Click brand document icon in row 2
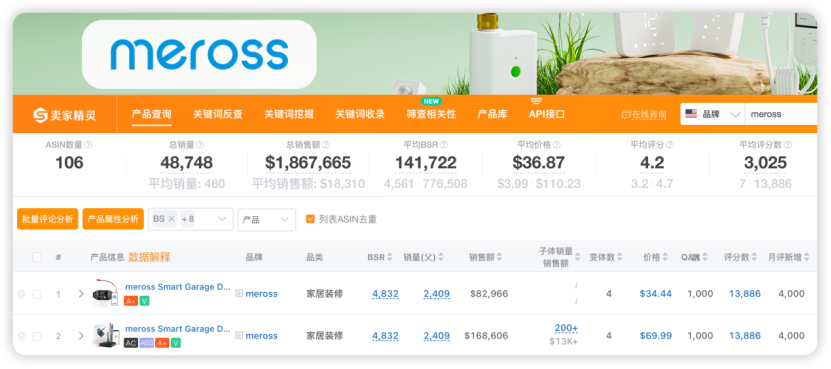Viewport: 831px width, 369px height. click(239, 336)
